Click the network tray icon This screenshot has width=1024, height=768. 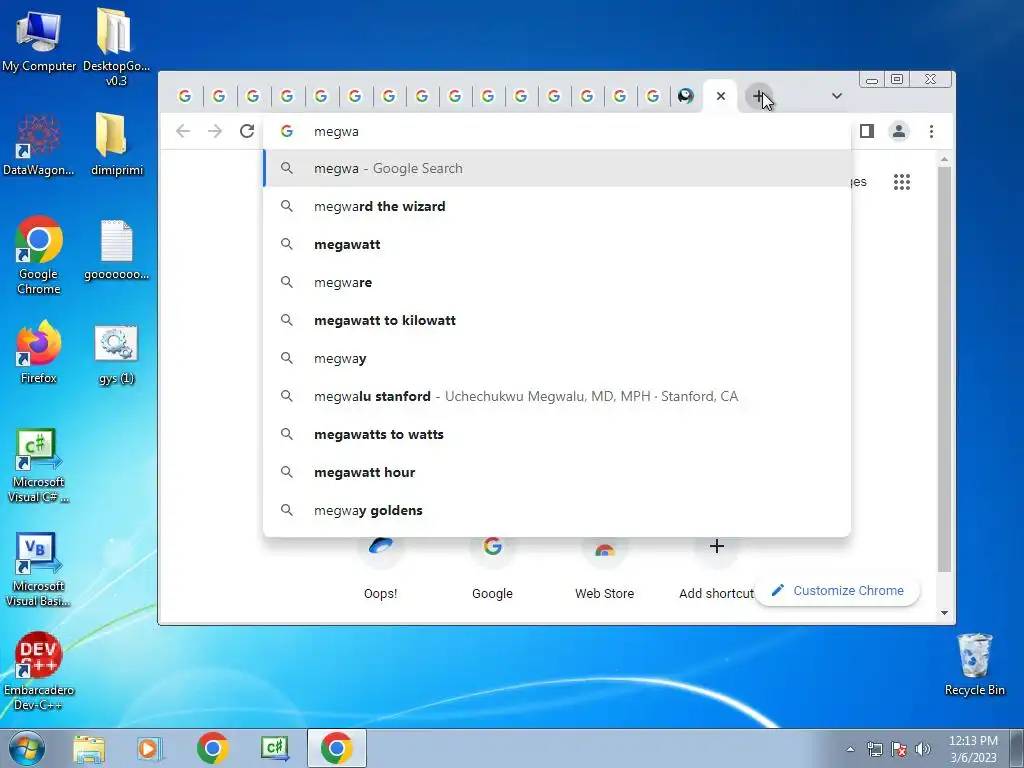click(874, 749)
